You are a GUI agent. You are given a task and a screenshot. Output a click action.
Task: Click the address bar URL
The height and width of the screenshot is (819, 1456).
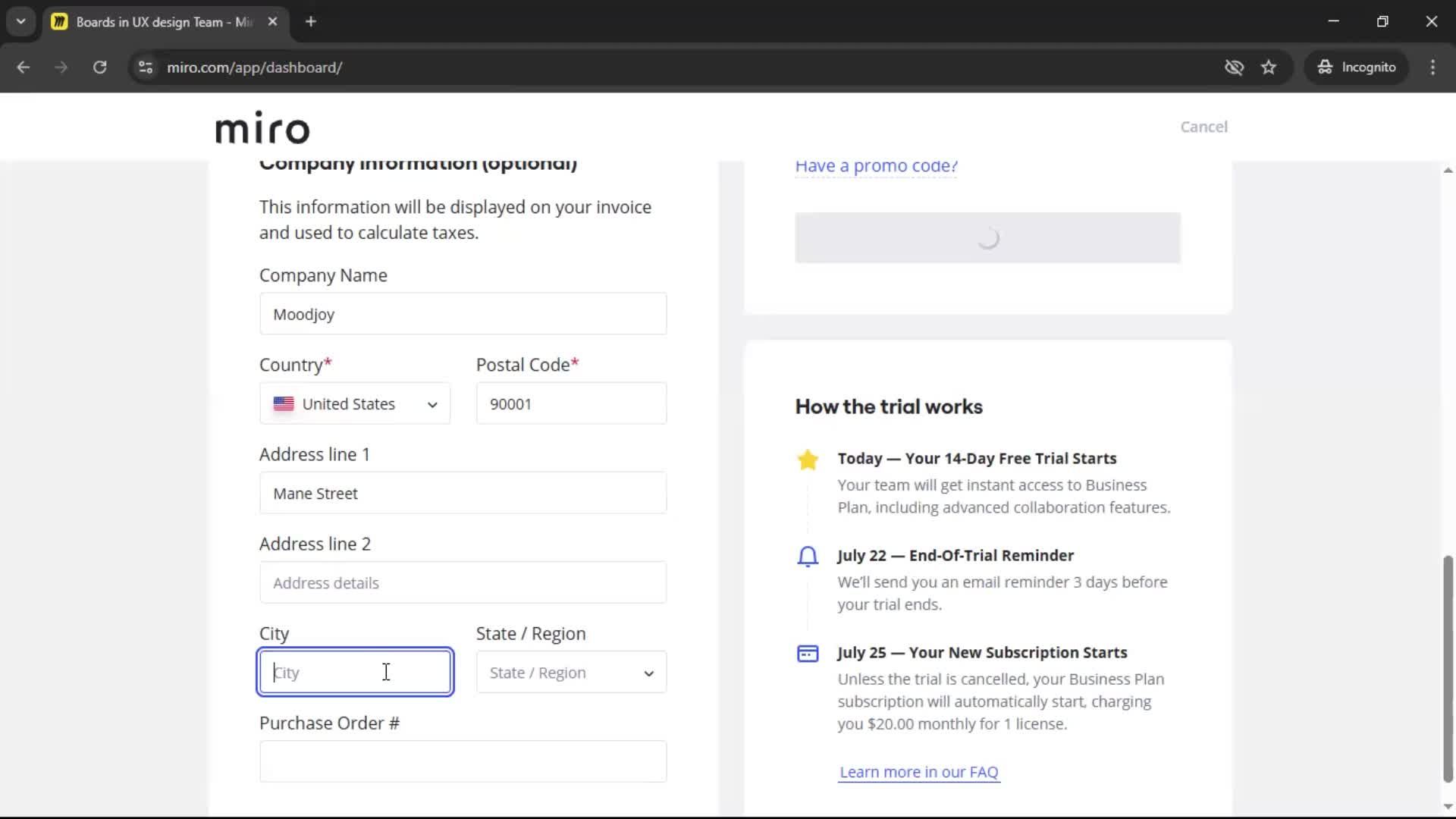pyautogui.click(x=255, y=67)
